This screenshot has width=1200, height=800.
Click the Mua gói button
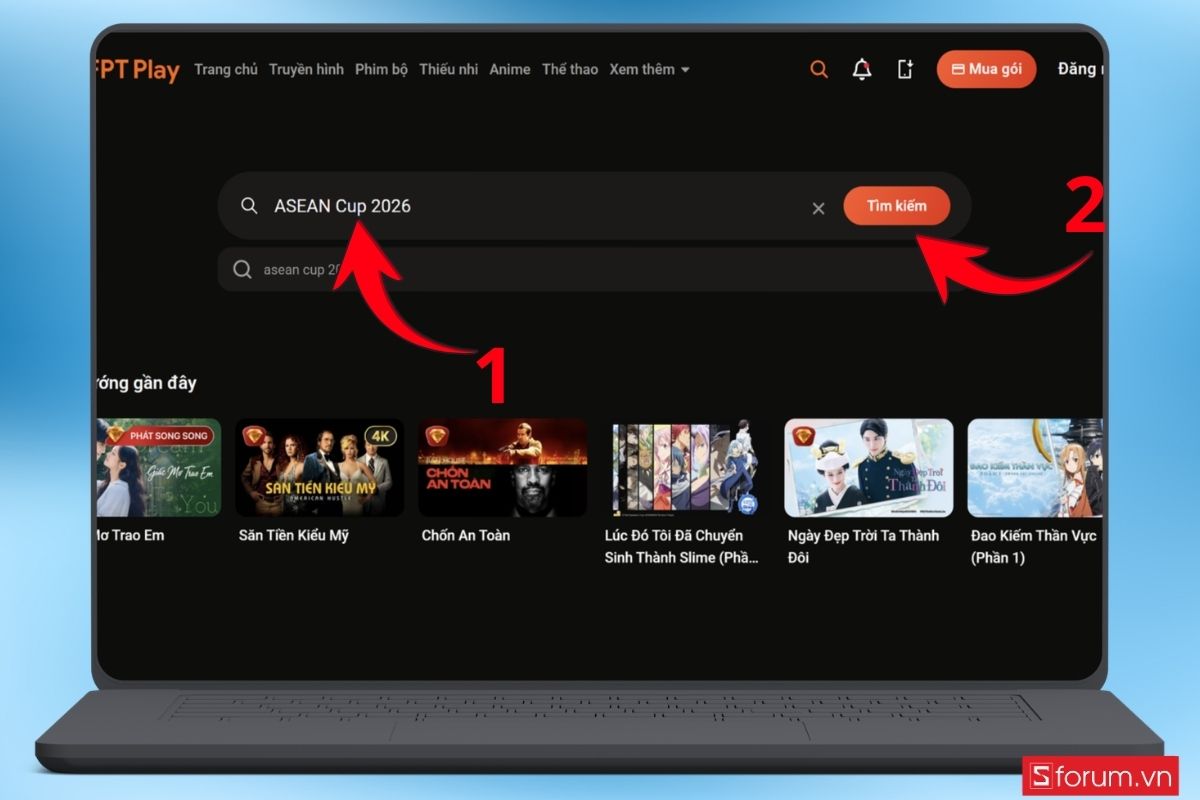click(x=986, y=69)
